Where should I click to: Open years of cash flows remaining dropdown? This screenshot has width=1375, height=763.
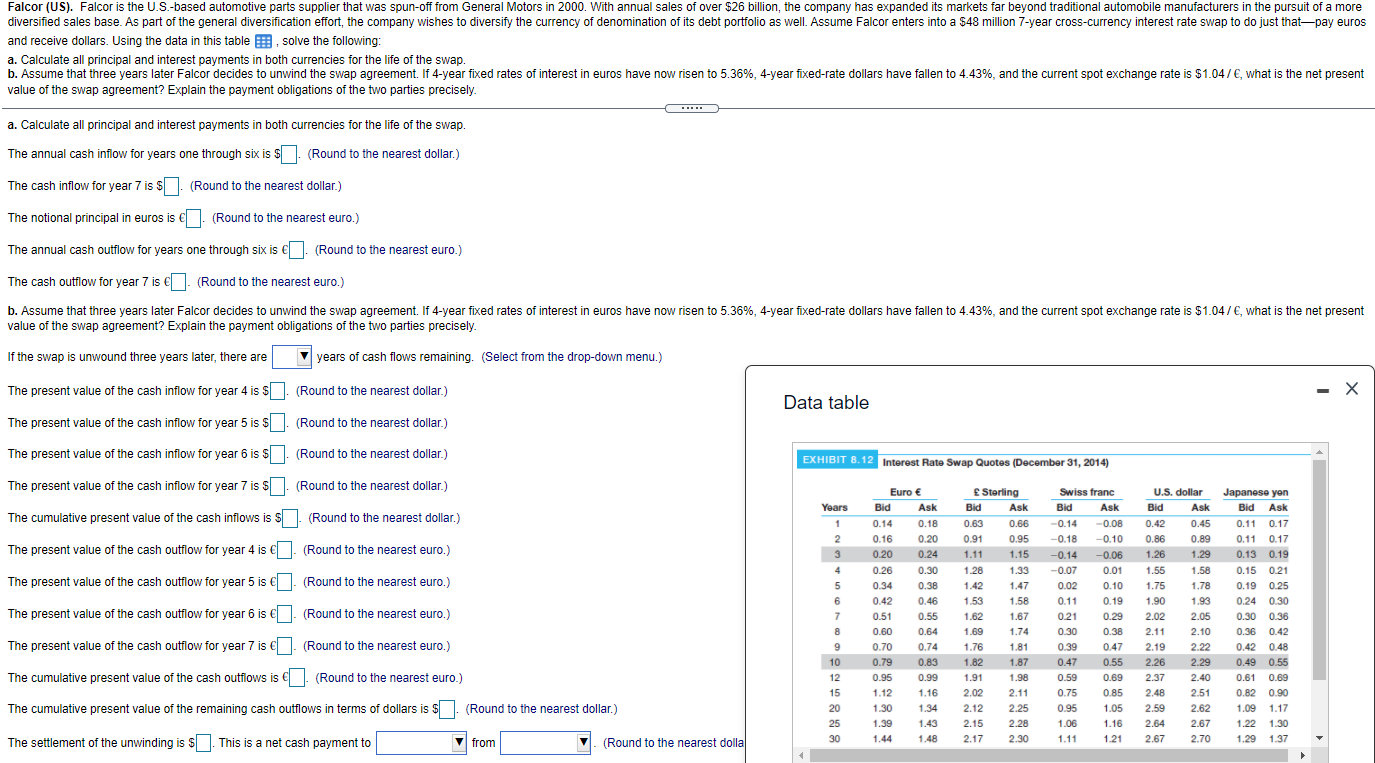pyautogui.click(x=292, y=357)
